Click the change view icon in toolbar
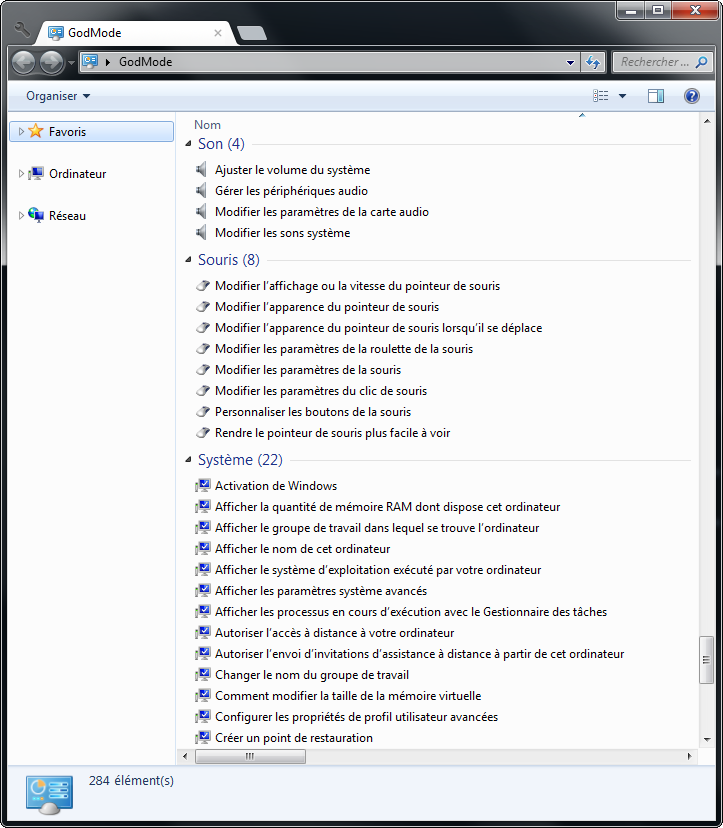723x828 pixels. [601, 96]
